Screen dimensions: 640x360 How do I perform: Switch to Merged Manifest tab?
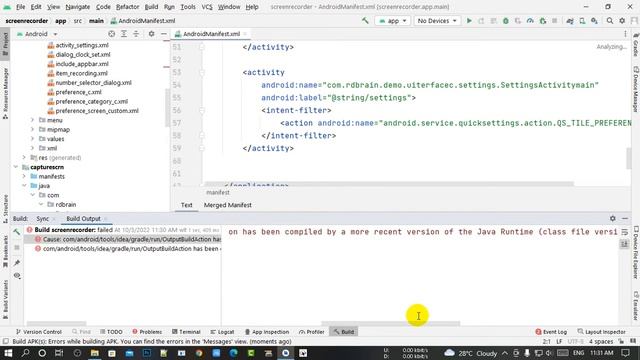pos(227,205)
